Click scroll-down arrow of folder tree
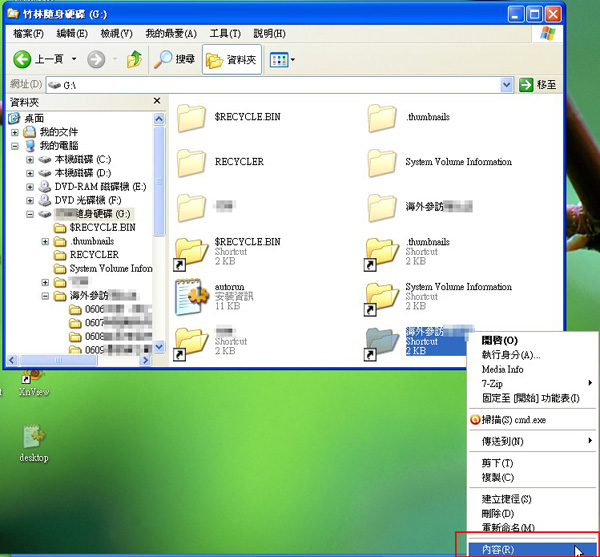 (x=159, y=347)
